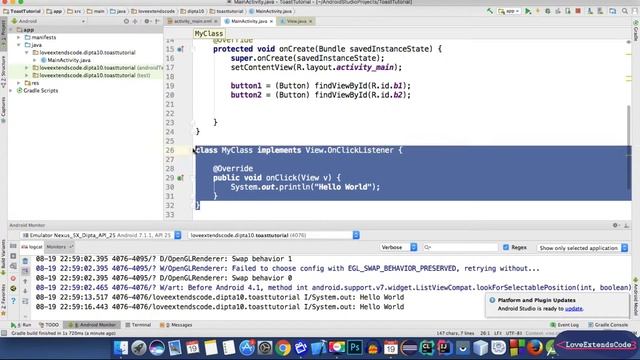Expand the Gradle Scripts node arrow
The image size is (640, 360).
11,91
